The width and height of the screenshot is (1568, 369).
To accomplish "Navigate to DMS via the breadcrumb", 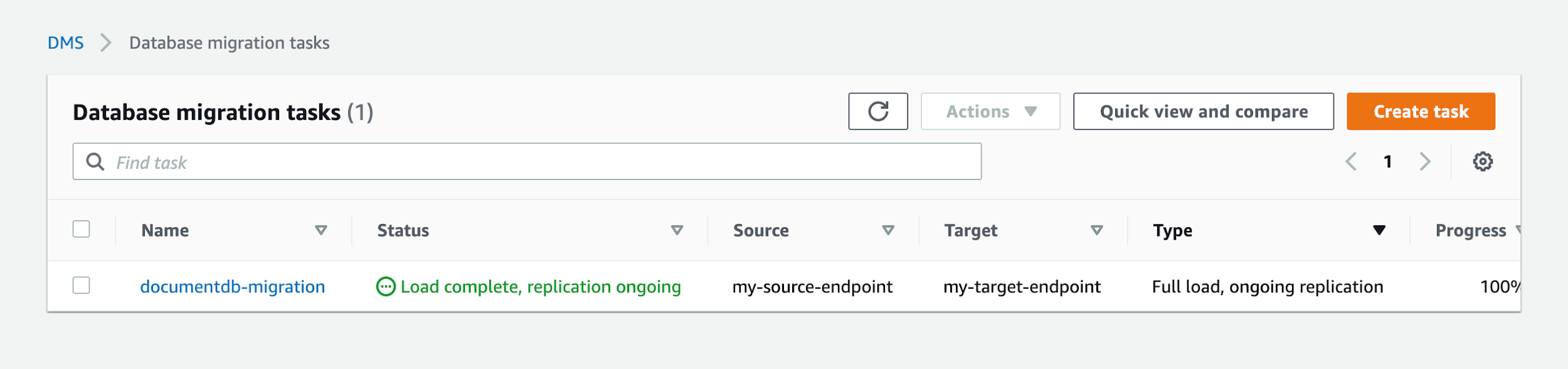I will coord(66,43).
